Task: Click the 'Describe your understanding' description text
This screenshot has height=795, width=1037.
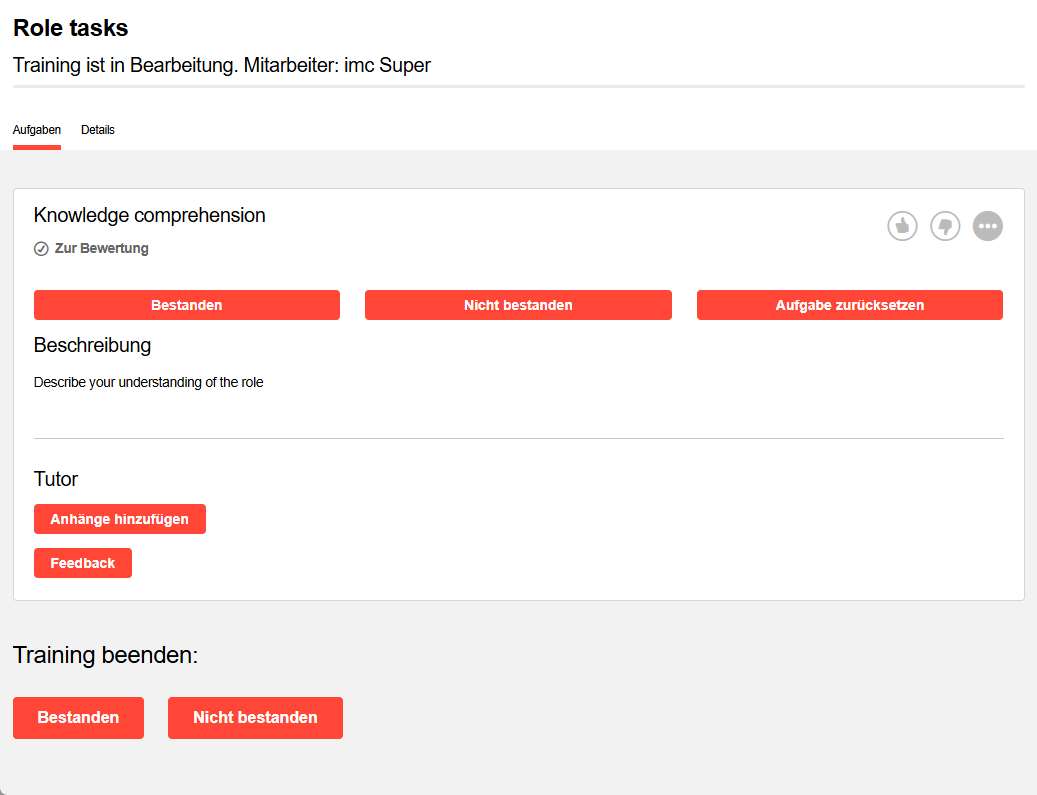Action: 149,382
